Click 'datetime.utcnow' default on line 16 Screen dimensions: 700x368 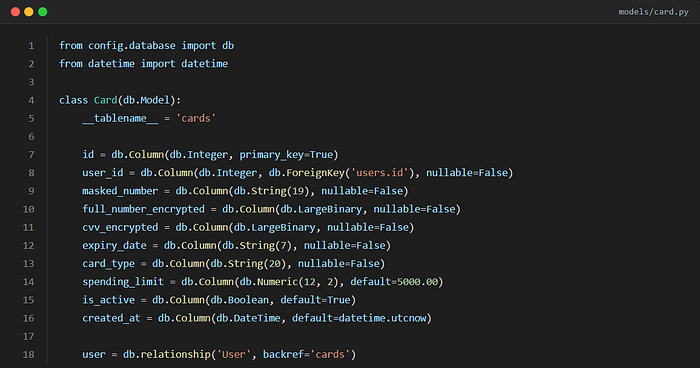382,318
